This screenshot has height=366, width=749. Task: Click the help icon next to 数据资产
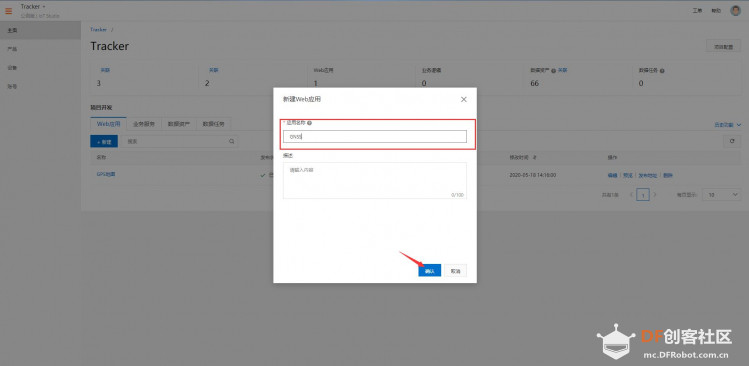tap(554, 70)
